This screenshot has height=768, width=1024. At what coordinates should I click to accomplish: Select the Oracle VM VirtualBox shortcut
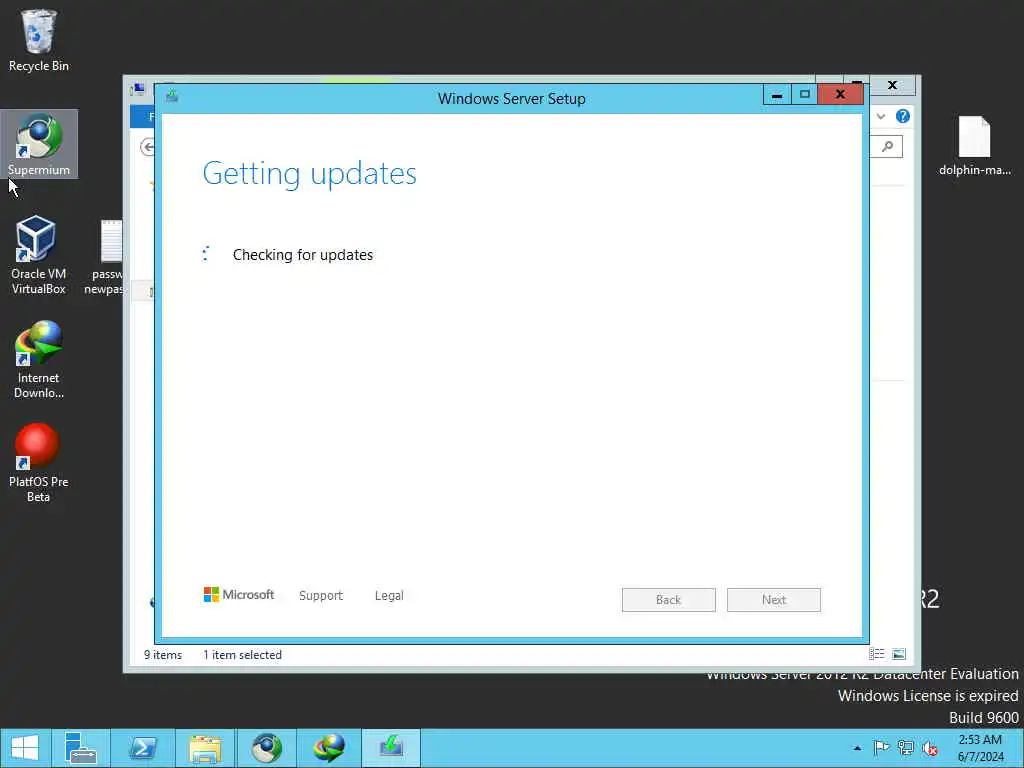(38, 255)
